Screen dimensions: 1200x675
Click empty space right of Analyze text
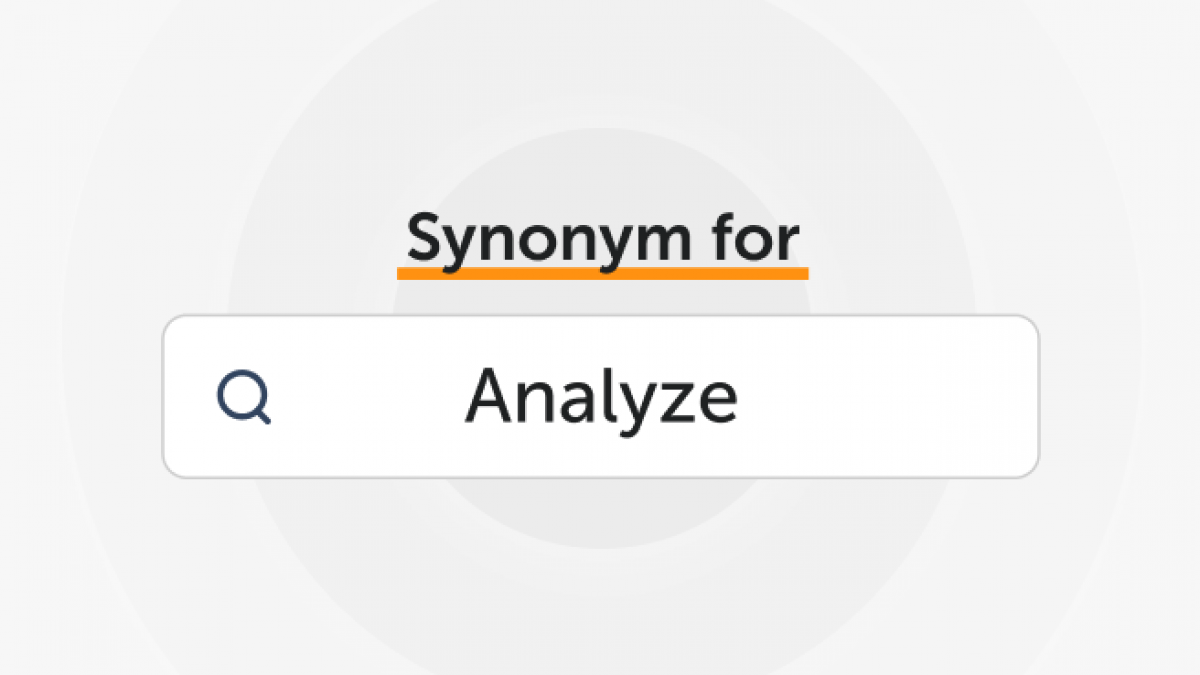880,397
